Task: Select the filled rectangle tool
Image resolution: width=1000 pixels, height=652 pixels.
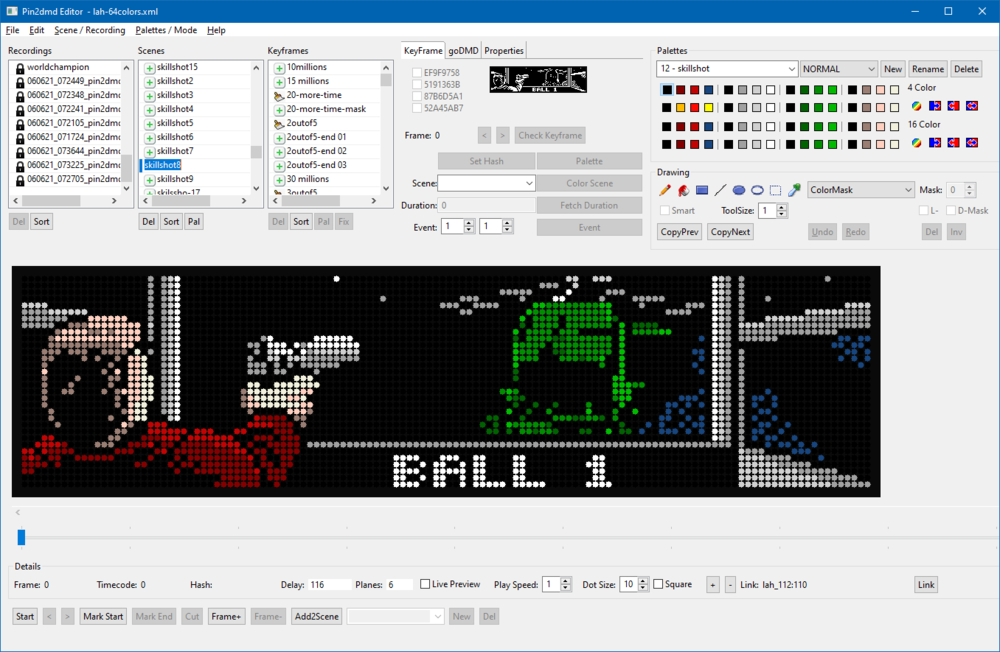Action: pyautogui.click(x=702, y=190)
